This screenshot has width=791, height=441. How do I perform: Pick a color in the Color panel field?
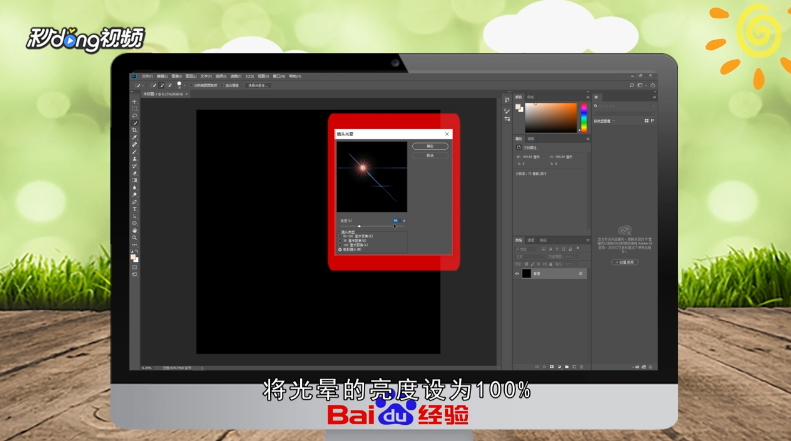pyautogui.click(x=551, y=118)
